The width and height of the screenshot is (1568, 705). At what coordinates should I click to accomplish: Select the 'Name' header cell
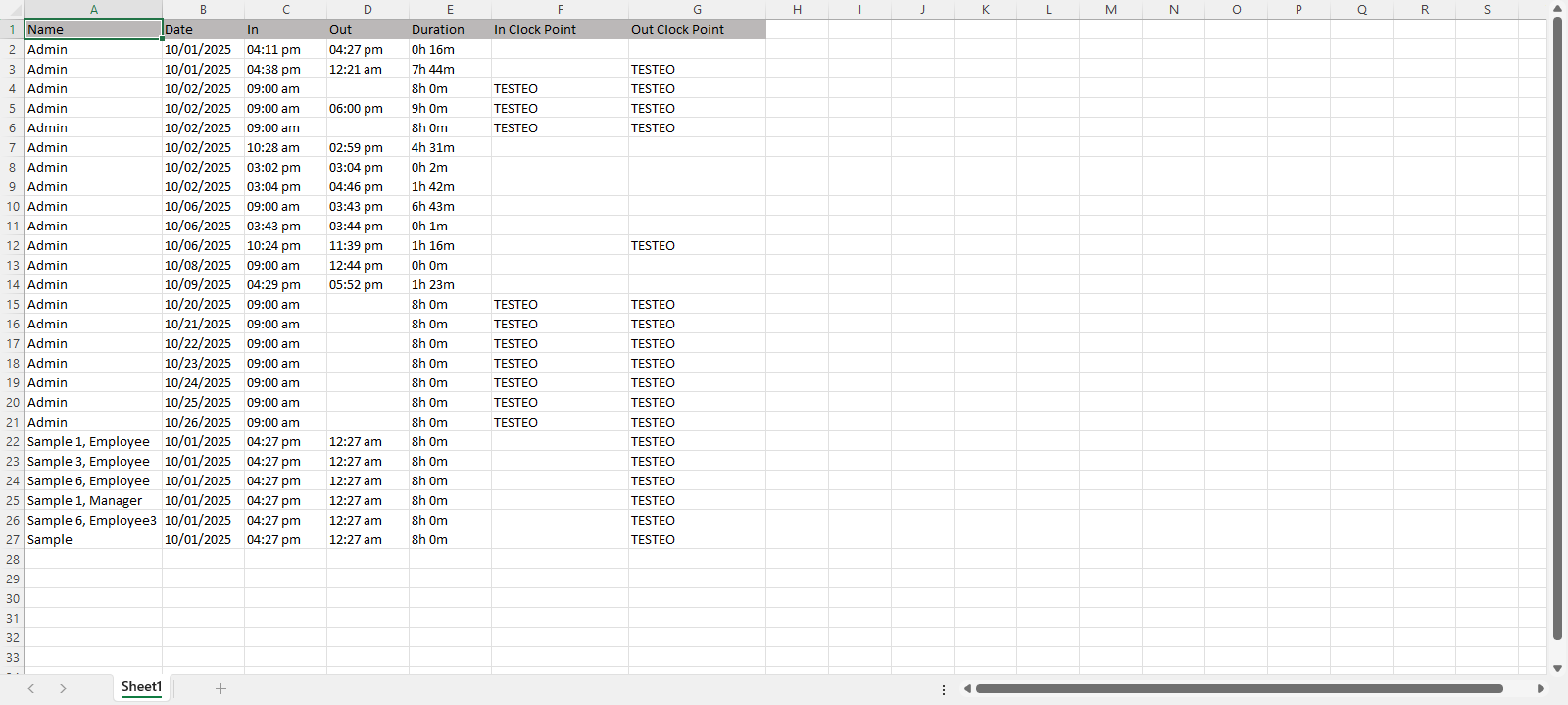tap(93, 29)
